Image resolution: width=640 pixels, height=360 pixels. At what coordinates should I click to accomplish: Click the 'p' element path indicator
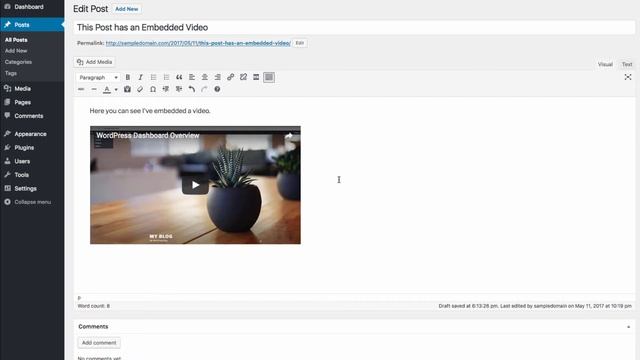[79, 298]
